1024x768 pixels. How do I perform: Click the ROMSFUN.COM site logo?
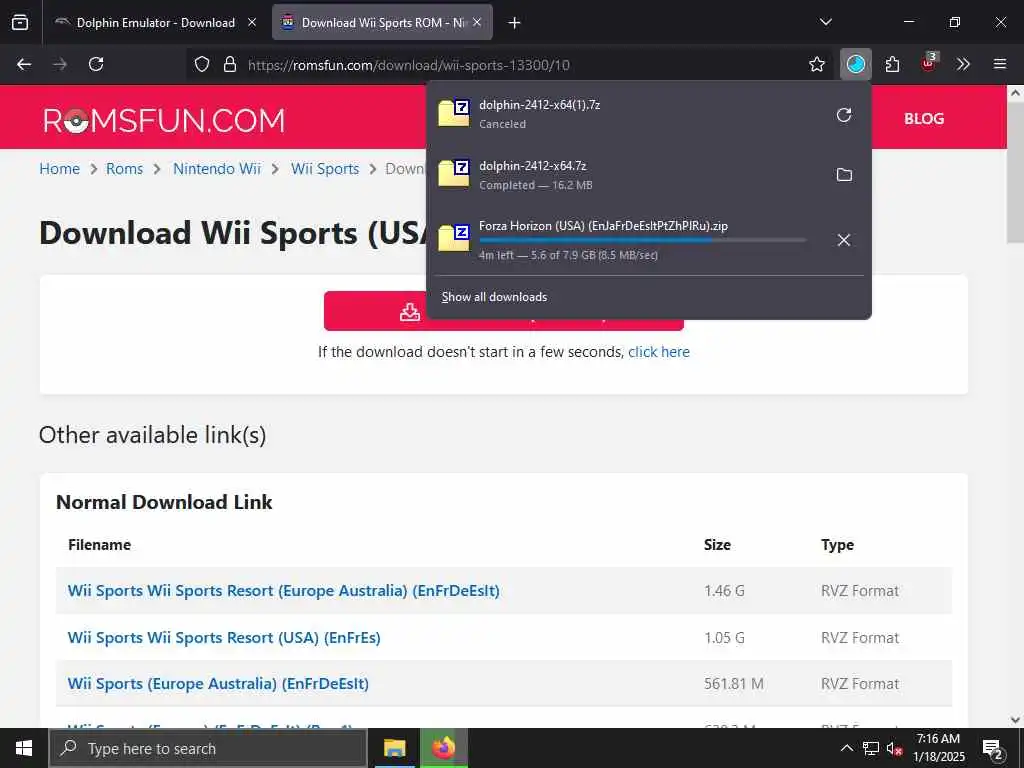(x=164, y=121)
